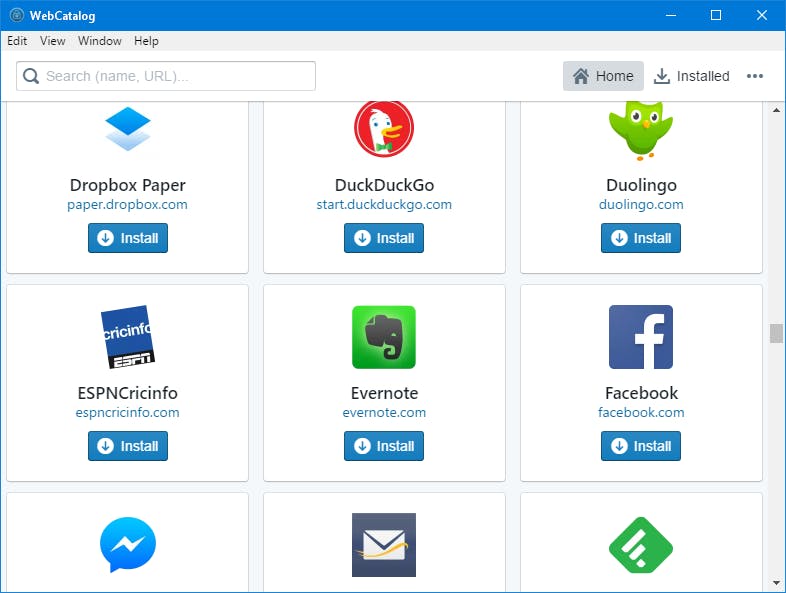The image size is (786, 593).
Task: Click the Evernote elephant icon
Action: pos(384,337)
